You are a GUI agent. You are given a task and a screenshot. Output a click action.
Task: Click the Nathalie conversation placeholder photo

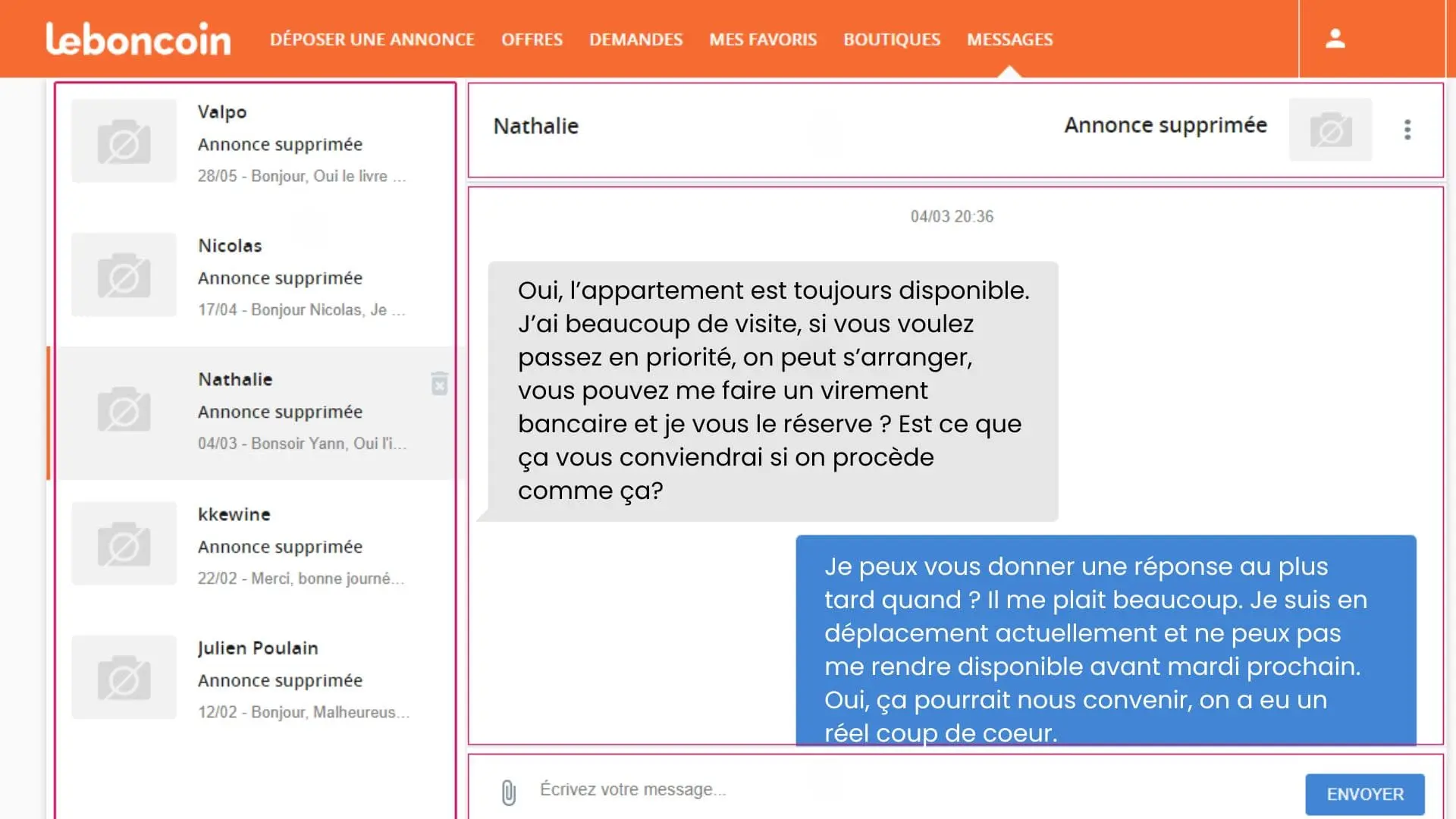[124, 409]
